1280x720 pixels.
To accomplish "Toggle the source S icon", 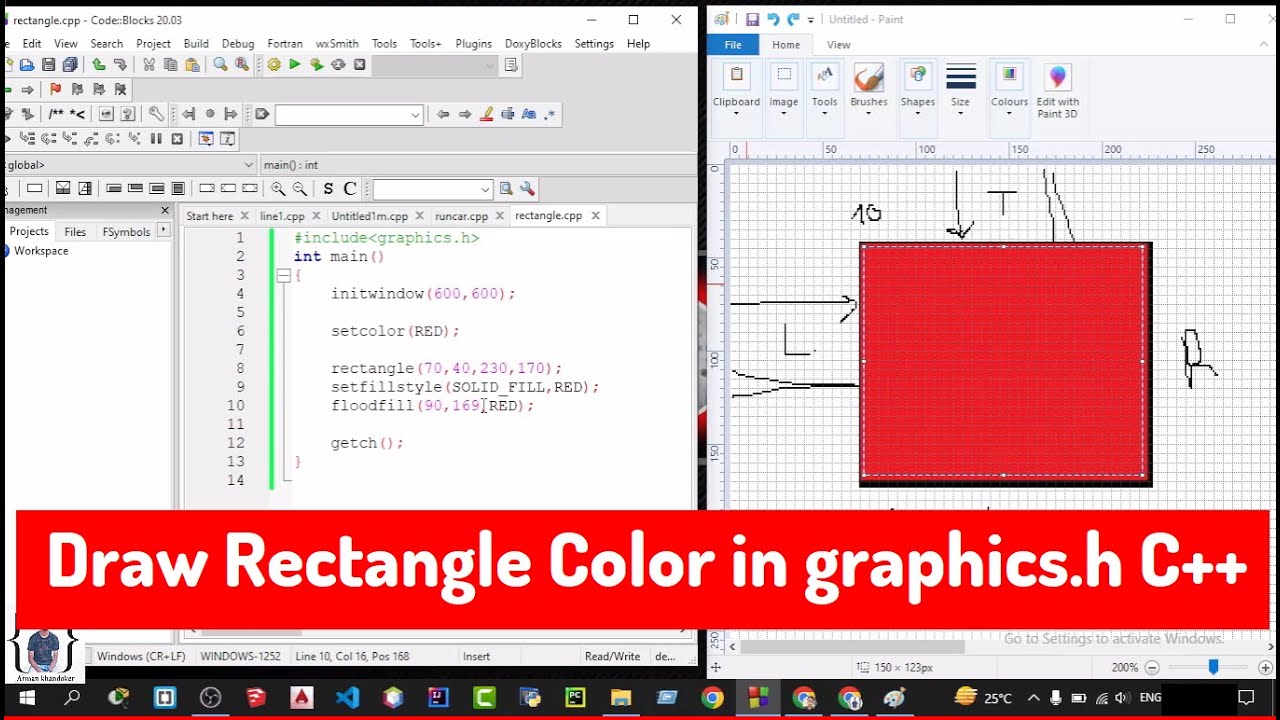I will (x=328, y=188).
